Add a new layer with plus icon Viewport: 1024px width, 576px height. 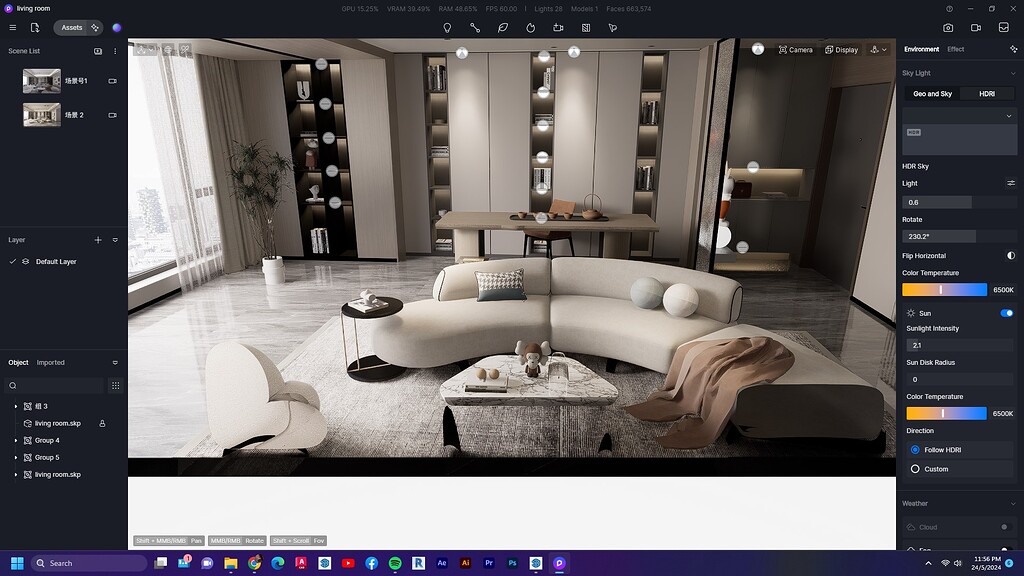click(97, 240)
